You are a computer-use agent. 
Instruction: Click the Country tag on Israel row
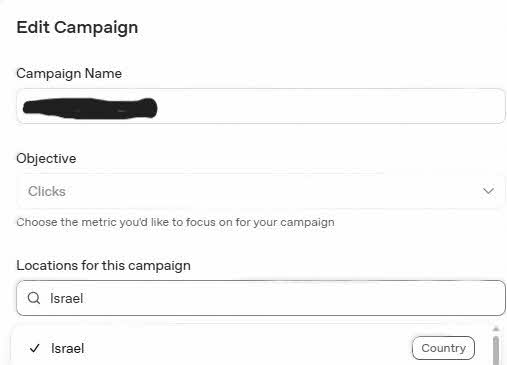pyautogui.click(x=443, y=348)
